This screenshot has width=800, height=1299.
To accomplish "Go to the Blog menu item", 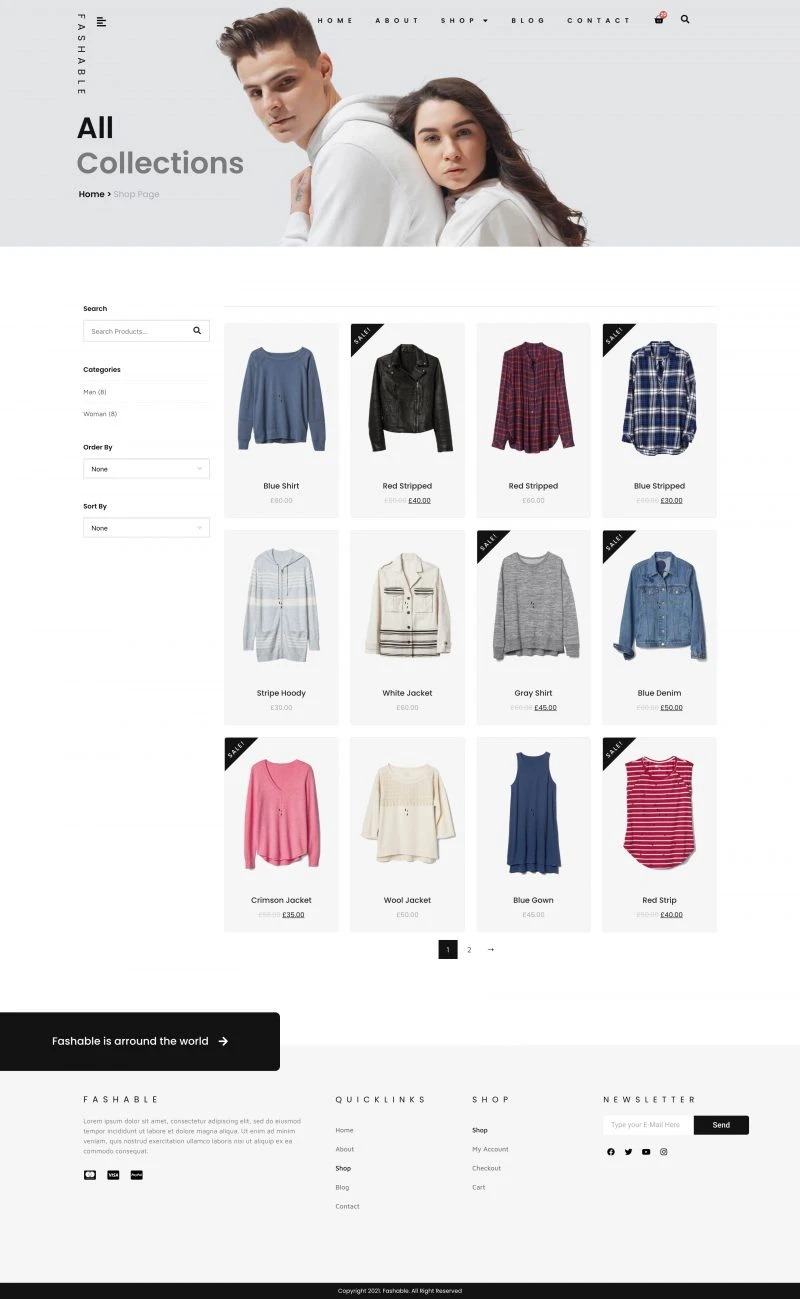I will tap(529, 21).
